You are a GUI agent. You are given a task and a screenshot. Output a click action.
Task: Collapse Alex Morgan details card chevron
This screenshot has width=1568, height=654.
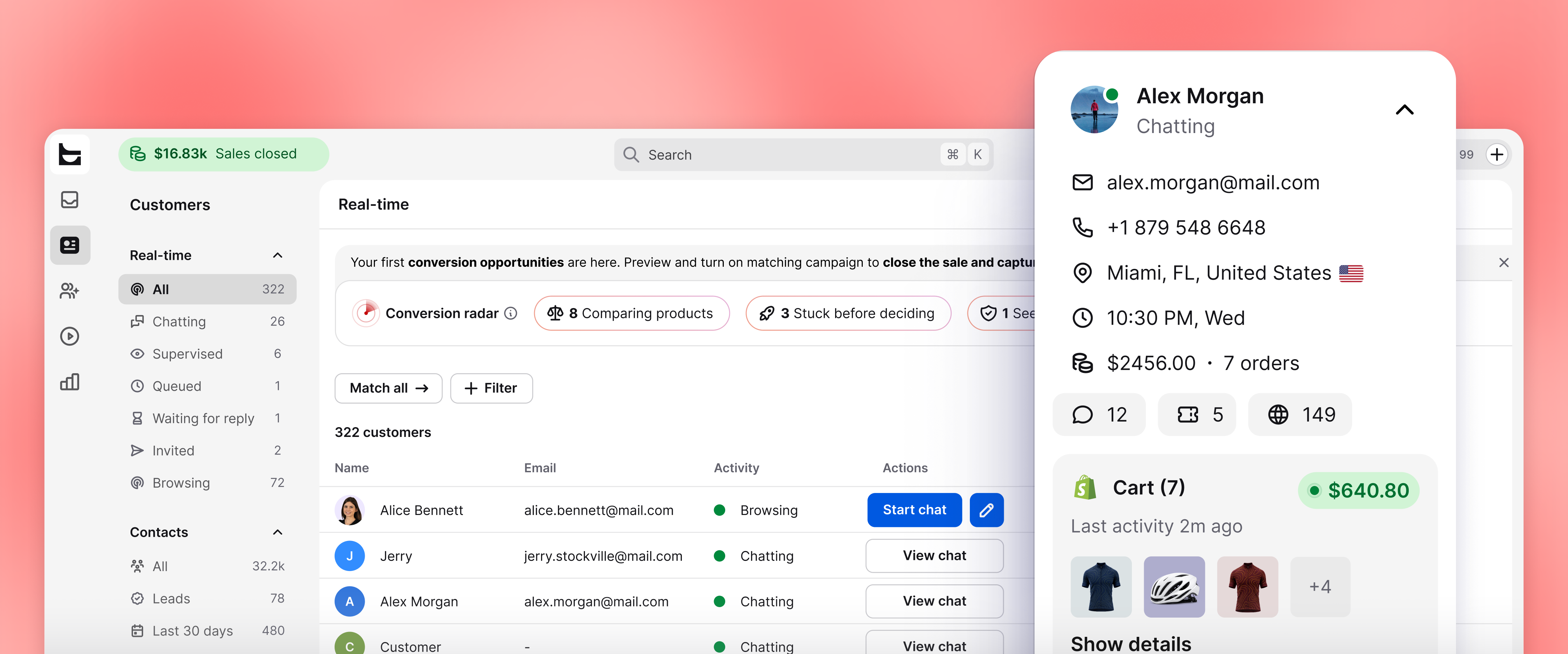coord(1404,110)
